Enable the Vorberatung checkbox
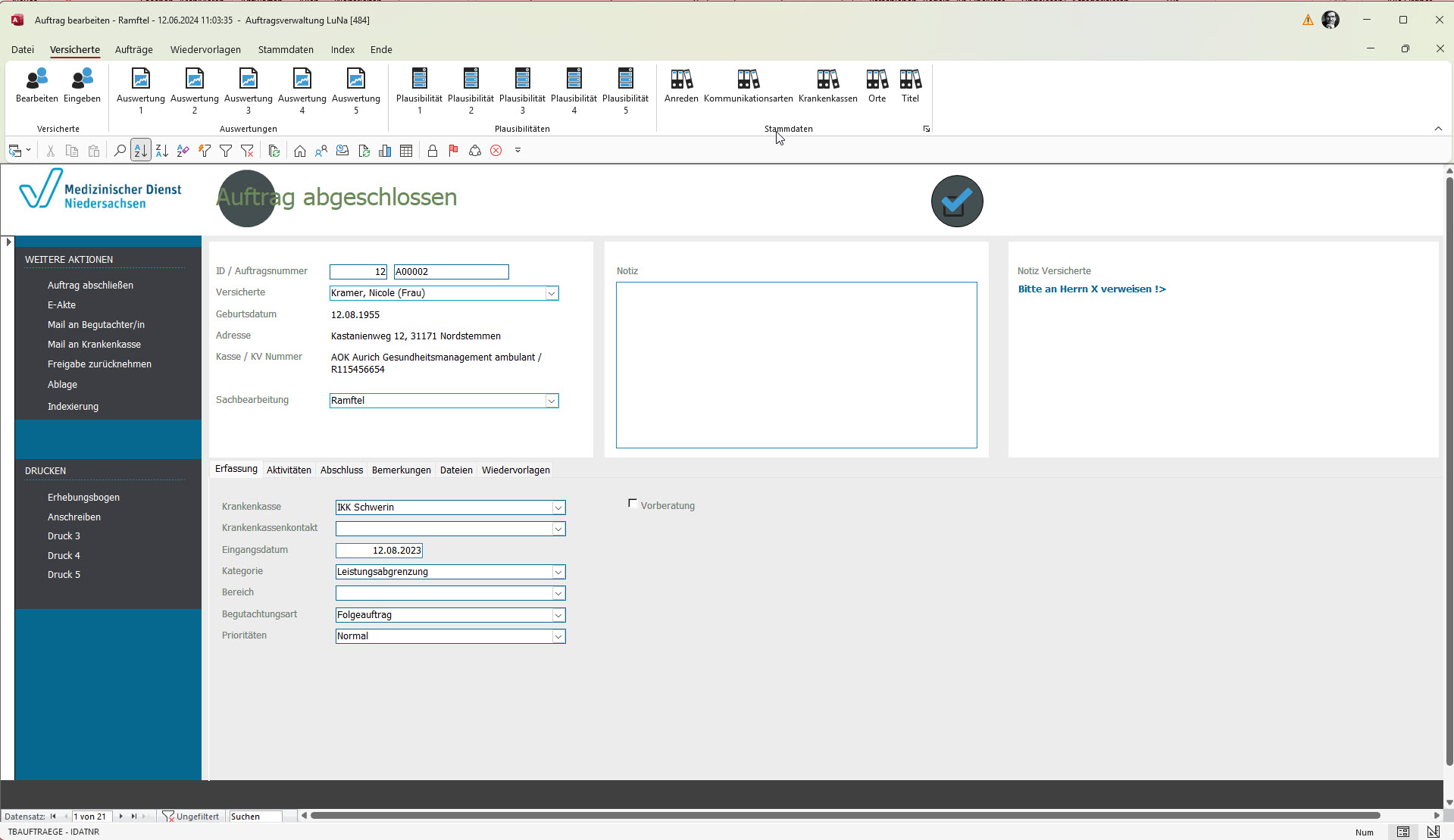Image resolution: width=1454 pixels, height=840 pixels. coord(633,504)
